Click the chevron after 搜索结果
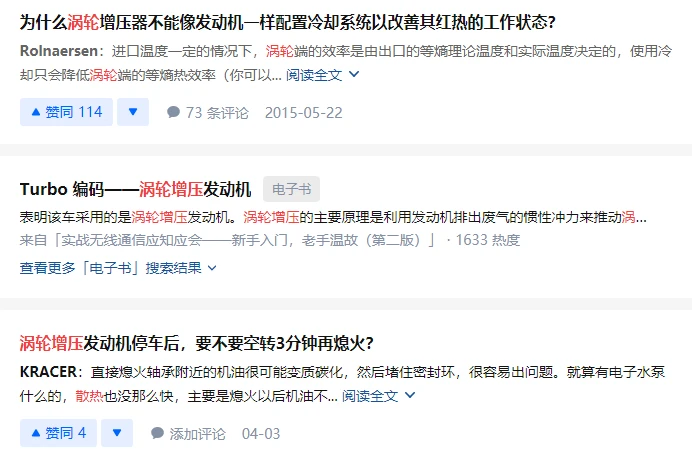This screenshot has height=462, width=692. [x=212, y=268]
